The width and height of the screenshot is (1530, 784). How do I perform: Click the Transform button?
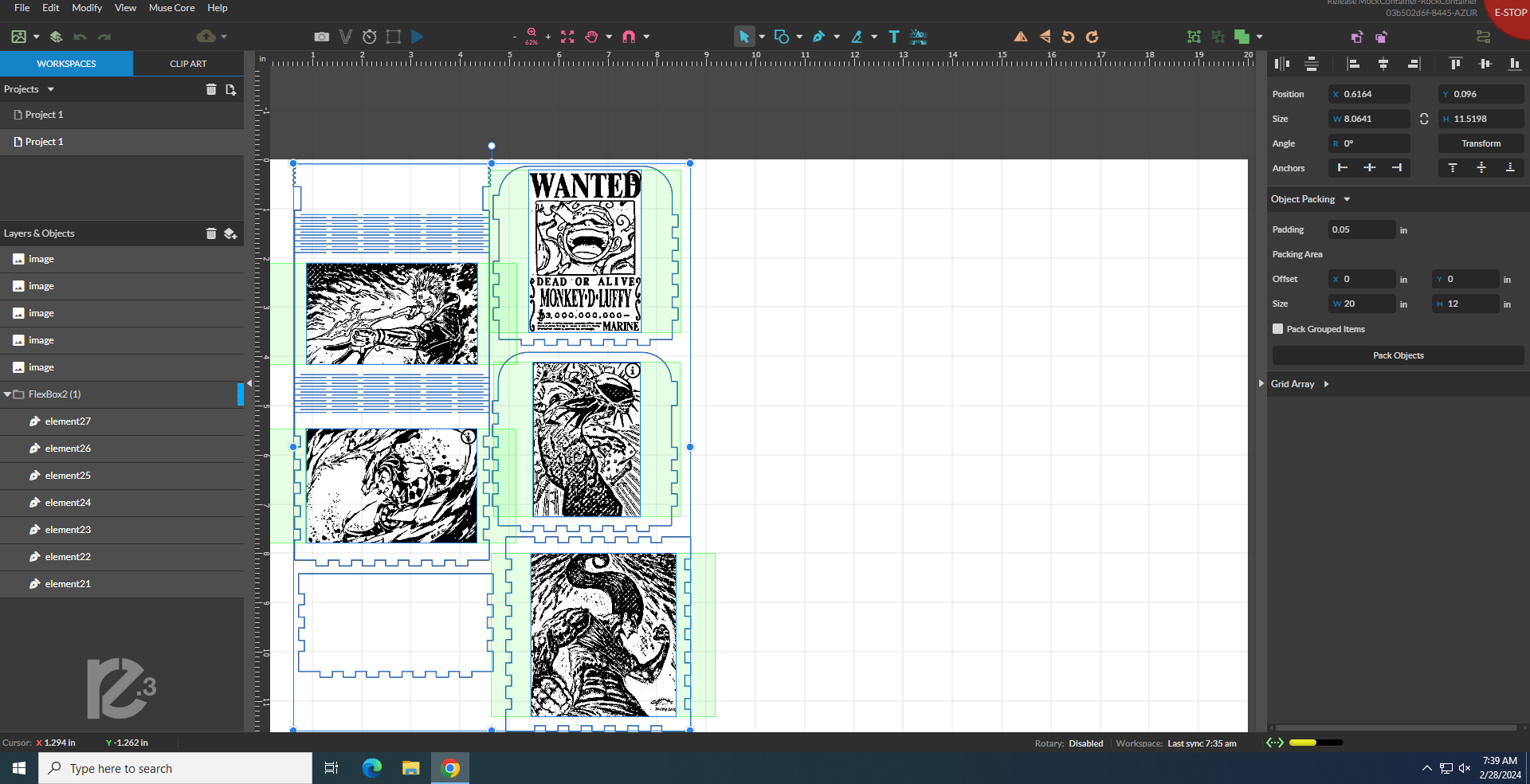click(x=1481, y=143)
